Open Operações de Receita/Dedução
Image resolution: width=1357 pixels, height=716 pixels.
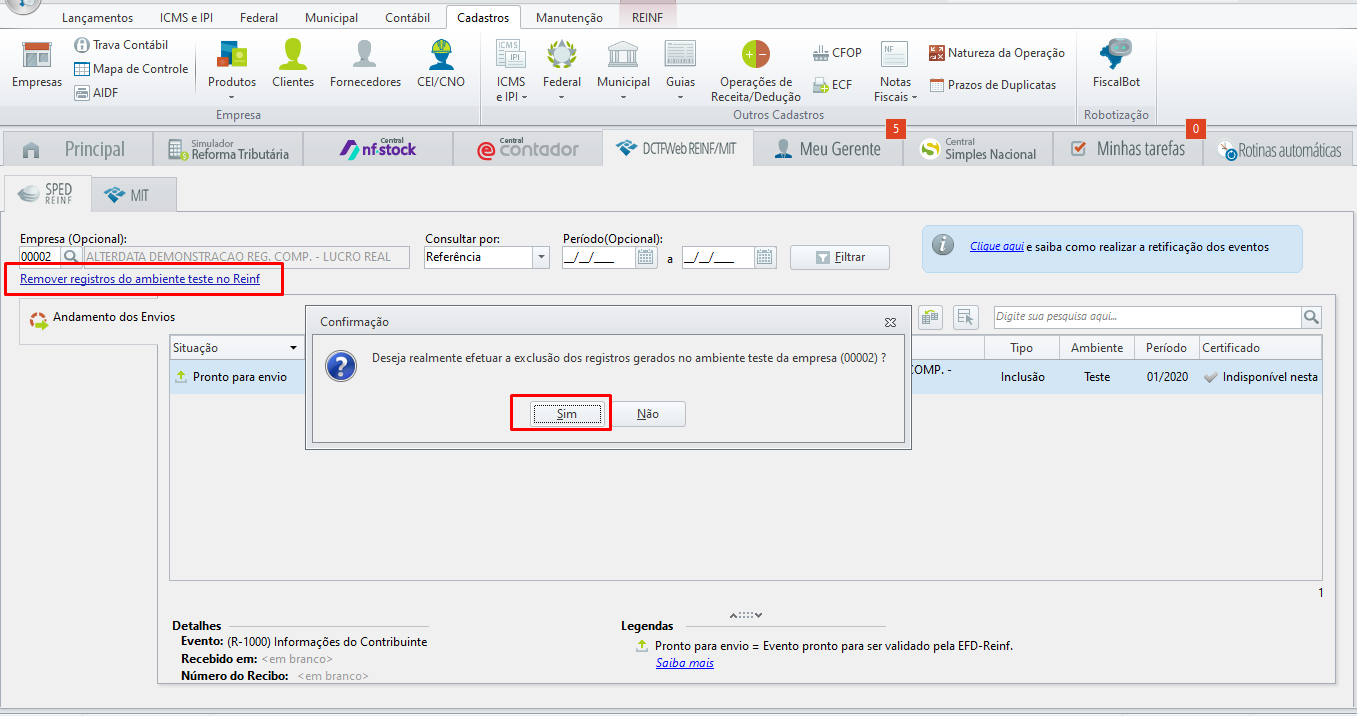pos(756,70)
